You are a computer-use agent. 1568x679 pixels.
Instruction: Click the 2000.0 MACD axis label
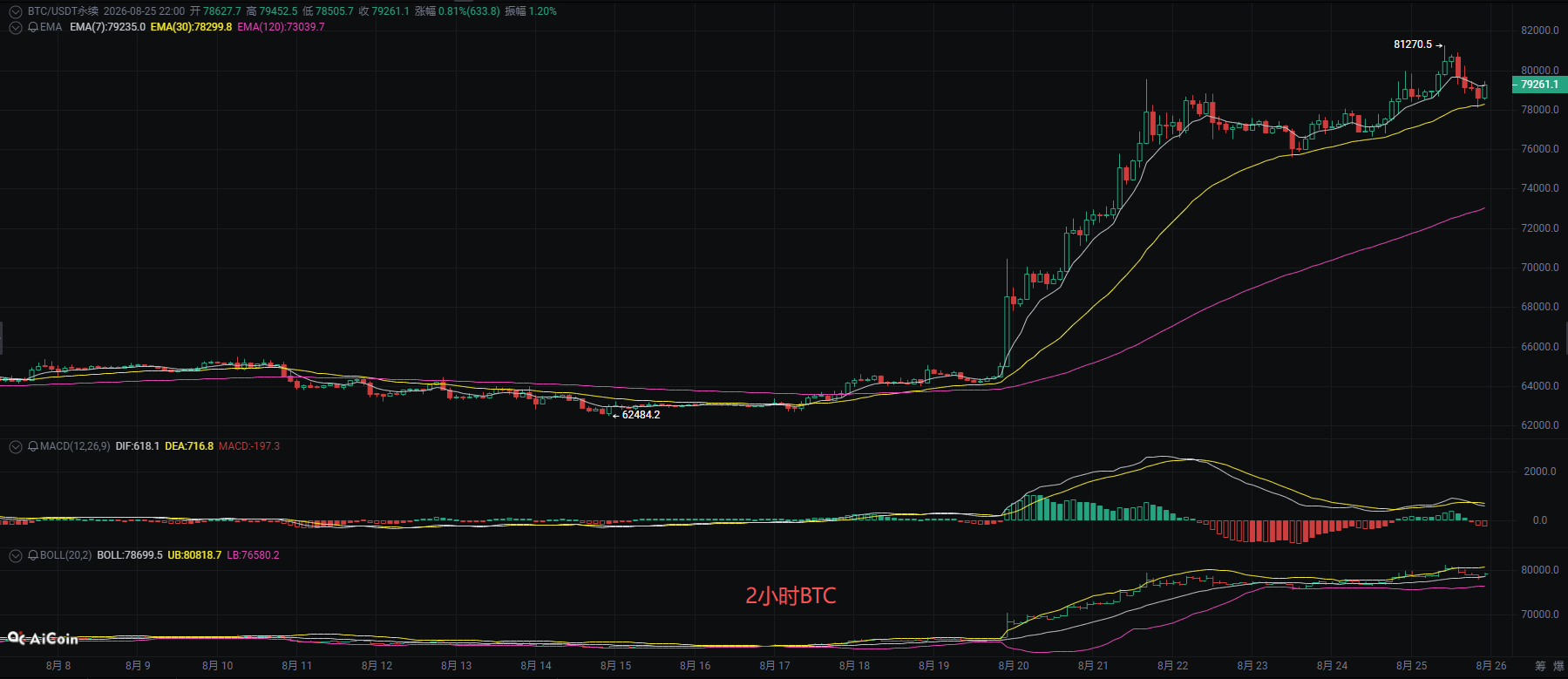[1540, 472]
